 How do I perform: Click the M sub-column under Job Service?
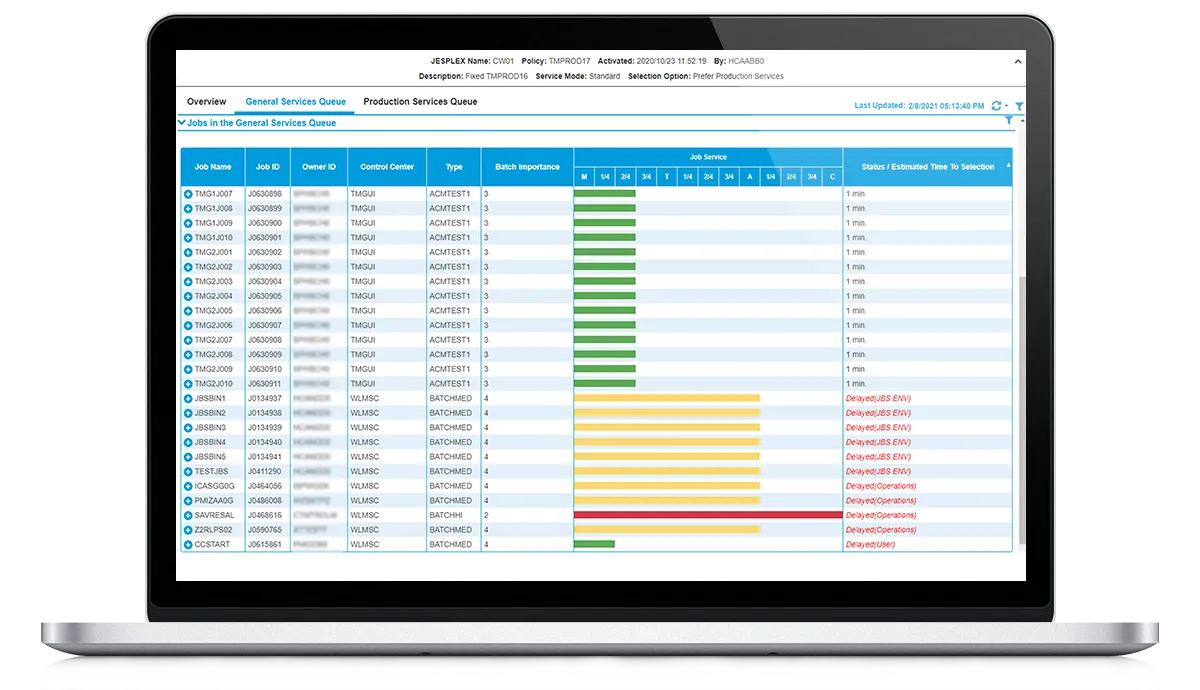[584, 177]
